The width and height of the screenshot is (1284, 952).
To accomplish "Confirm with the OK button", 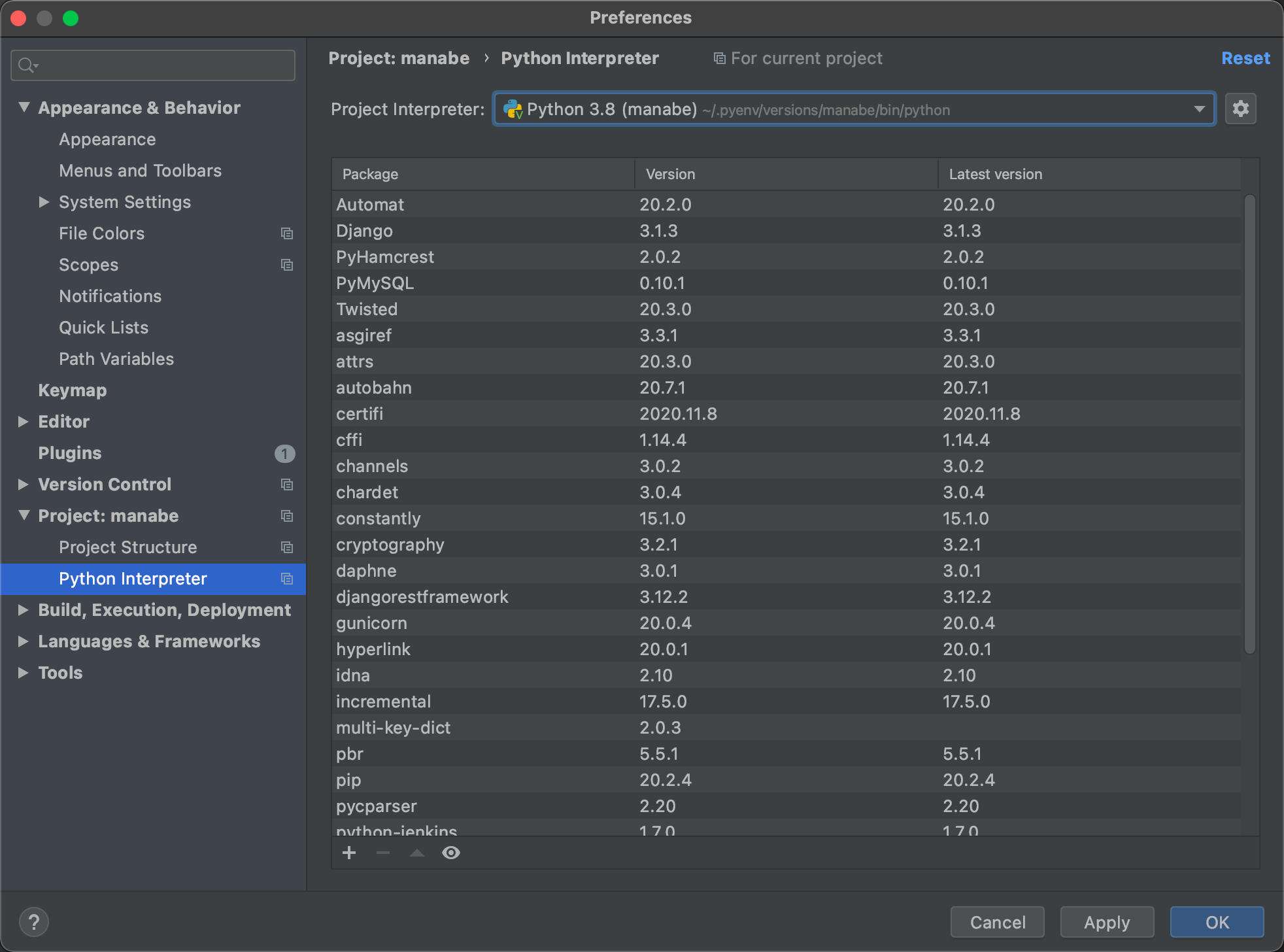I will pos(1217,922).
